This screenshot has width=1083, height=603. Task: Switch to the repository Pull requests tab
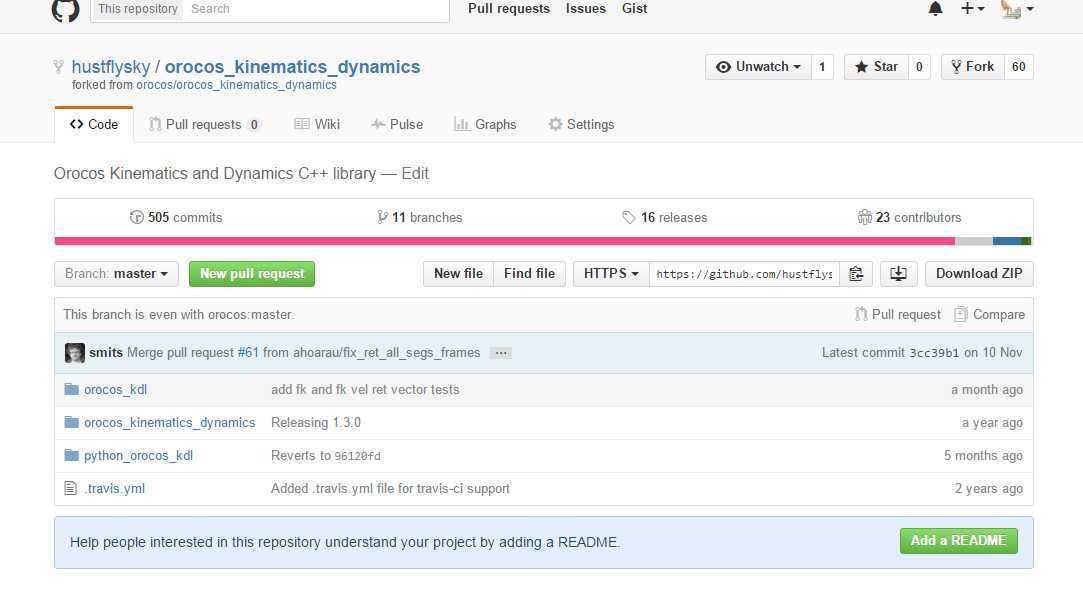[x=204, y=124]
